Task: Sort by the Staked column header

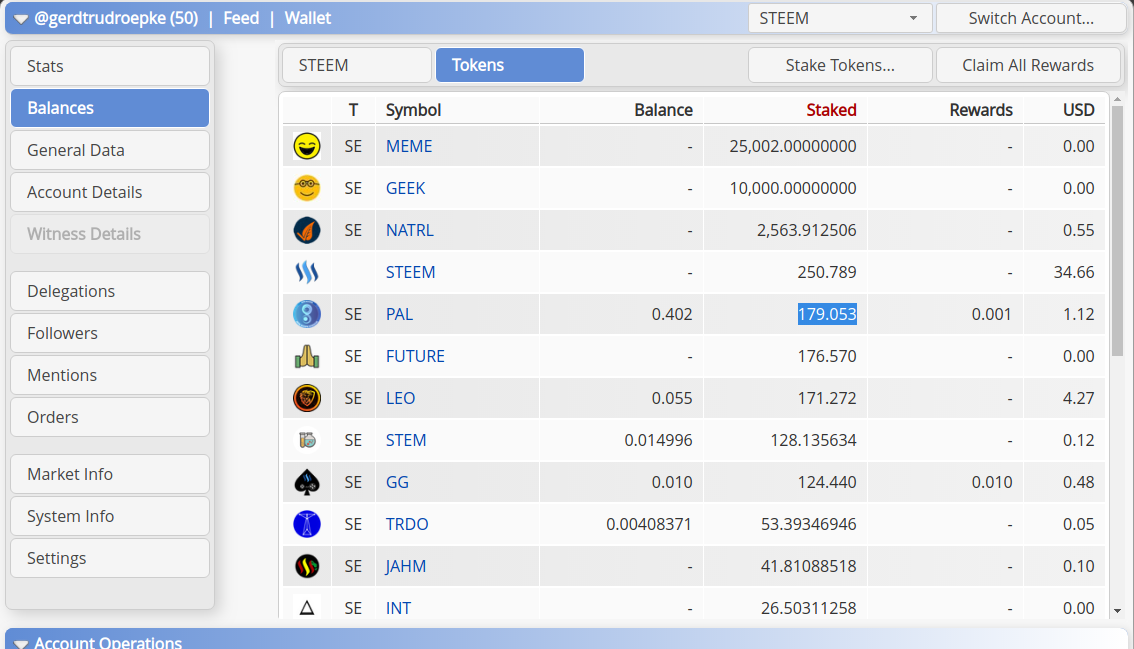Action: (831, 110)
